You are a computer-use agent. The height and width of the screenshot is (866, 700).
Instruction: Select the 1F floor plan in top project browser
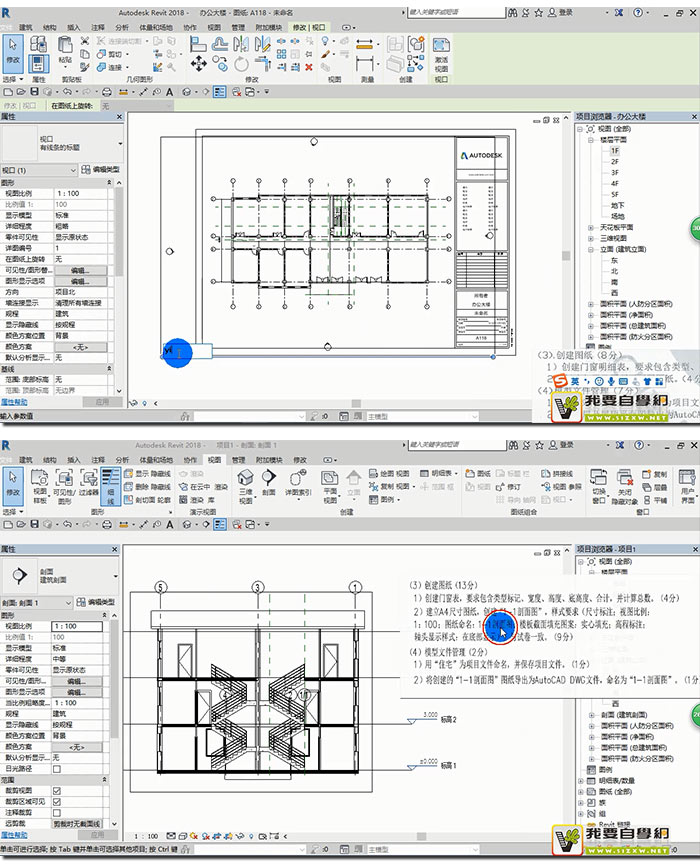pos(615,151)
